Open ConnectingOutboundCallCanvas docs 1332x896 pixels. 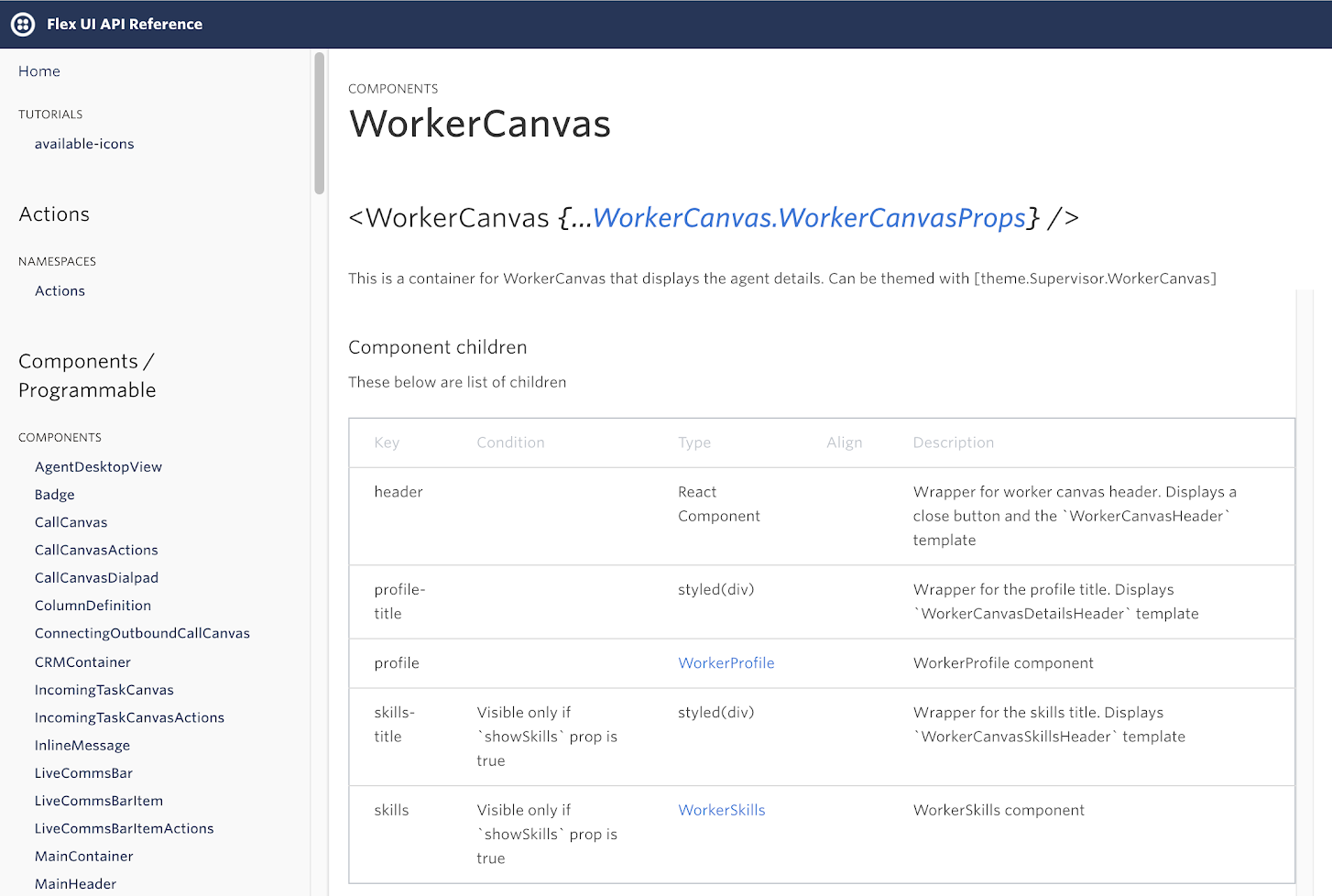(142, 633)
